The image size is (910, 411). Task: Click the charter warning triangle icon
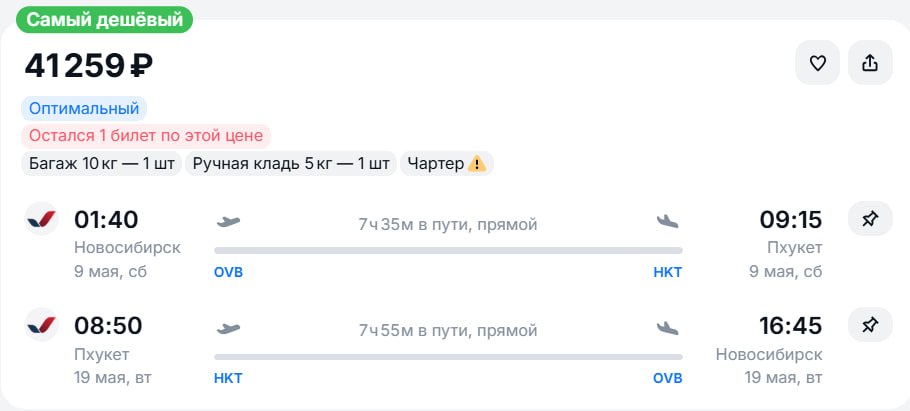(477, 164)
